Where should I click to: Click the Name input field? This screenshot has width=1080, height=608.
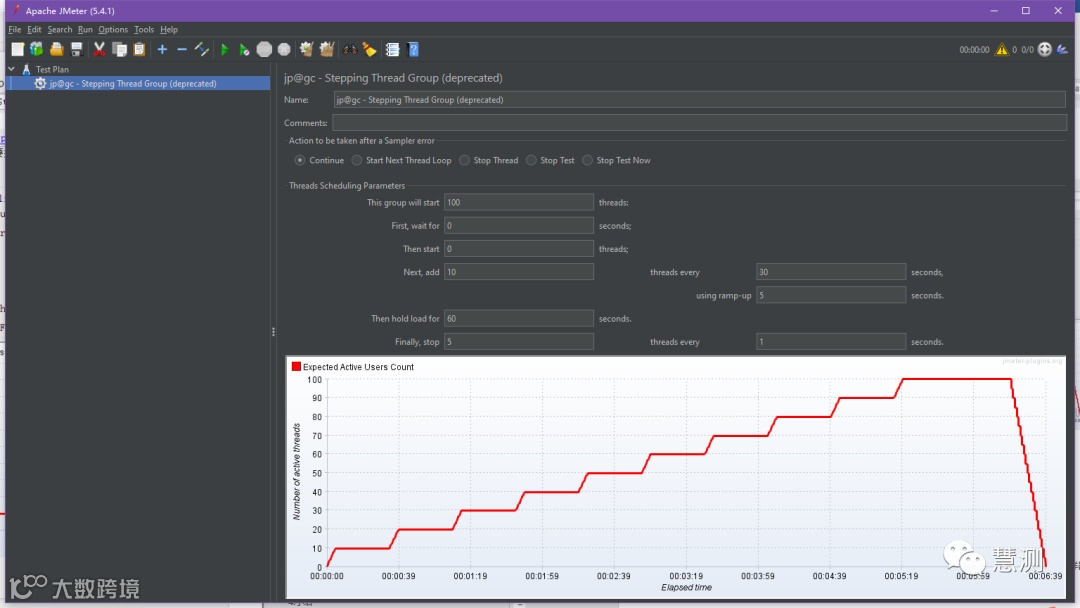699,100
